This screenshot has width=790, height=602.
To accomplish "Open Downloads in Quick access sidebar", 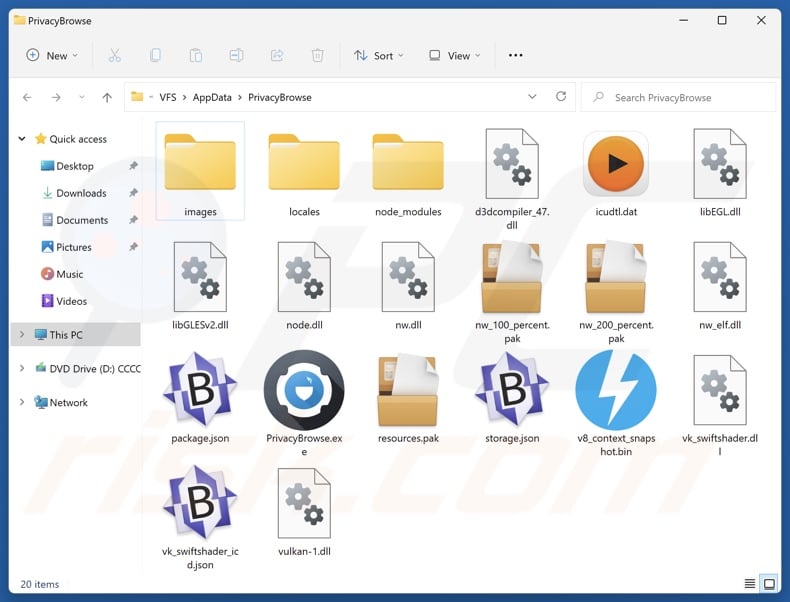I will click(80, 193).
